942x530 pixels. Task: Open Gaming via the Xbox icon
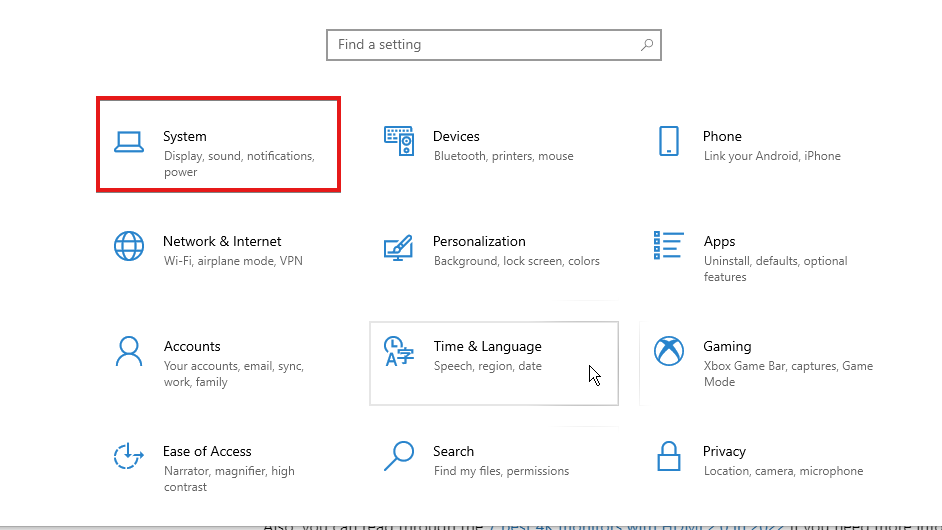point(669,351)
